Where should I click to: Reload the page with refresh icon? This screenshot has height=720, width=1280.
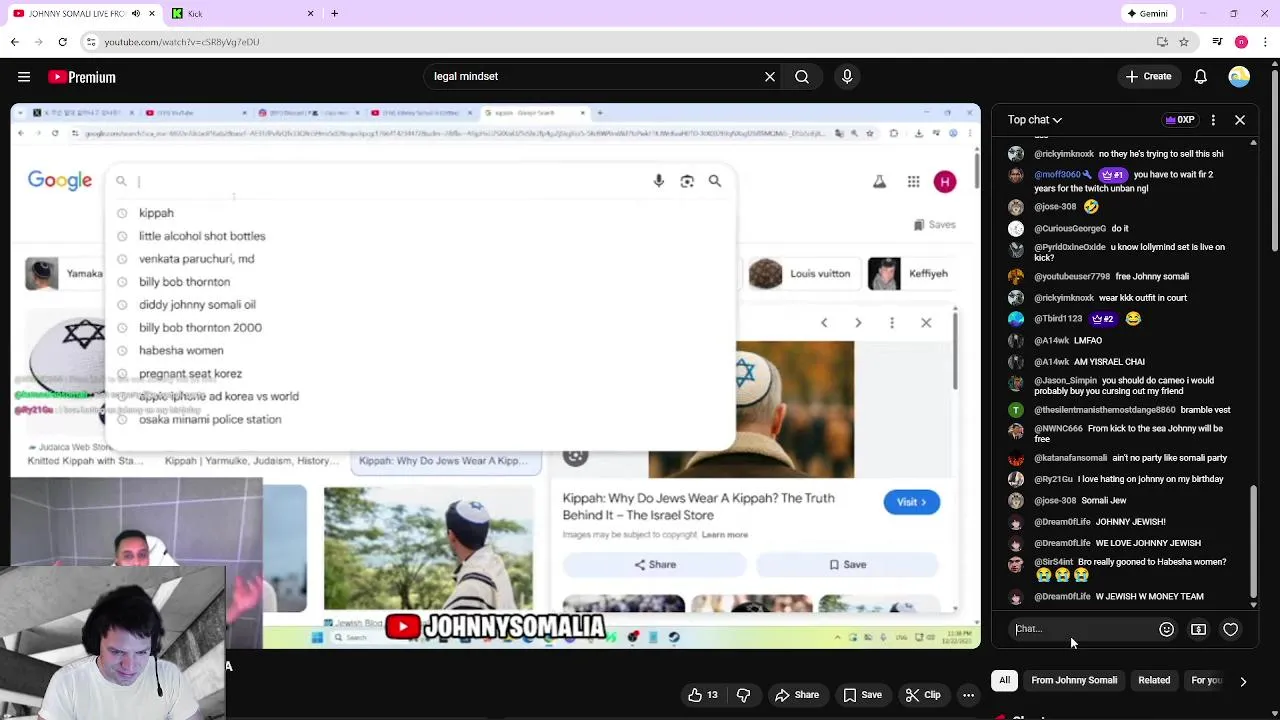coord(62,42)
